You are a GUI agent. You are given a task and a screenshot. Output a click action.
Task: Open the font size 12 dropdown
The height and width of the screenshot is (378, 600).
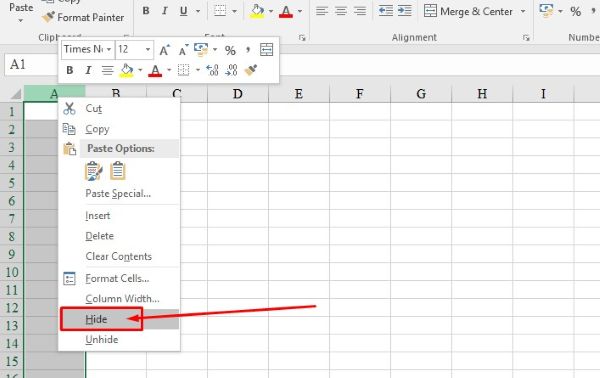click(x=147, y=49)
